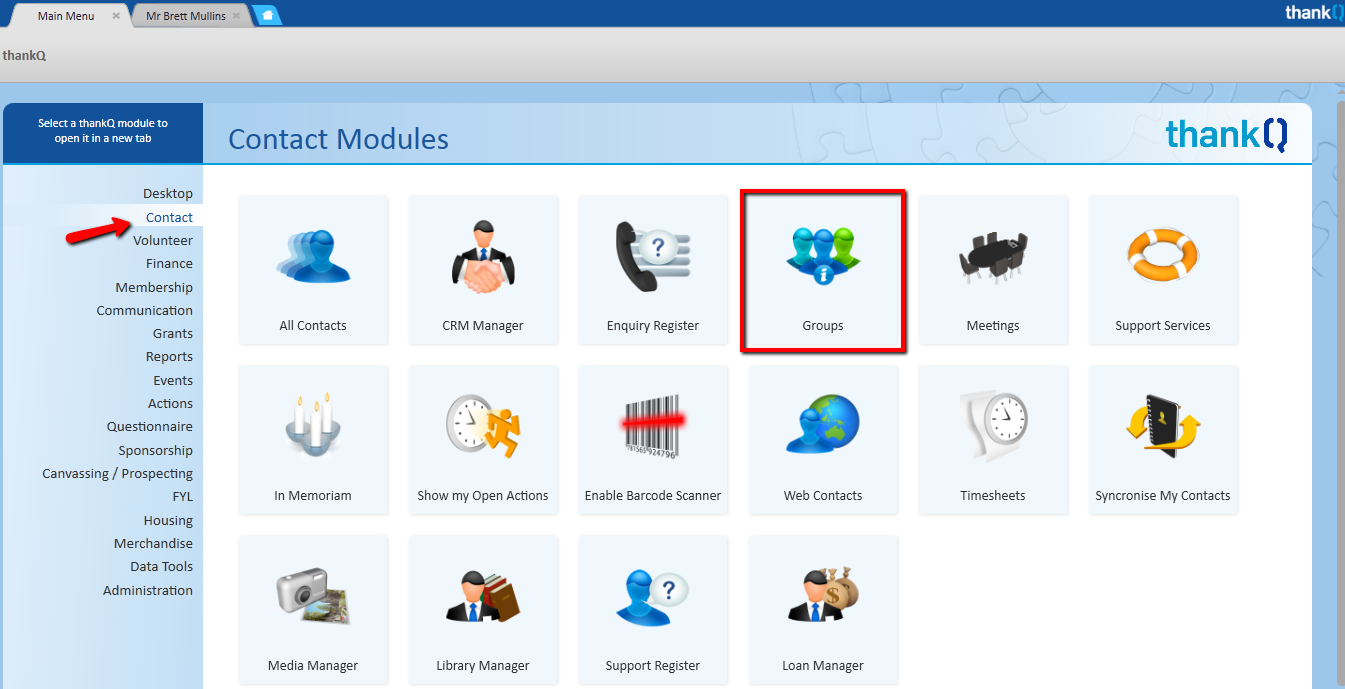The image size is (1345, 689).
Task: Open the Enquiry Register icon
Action: coord(653,258)
